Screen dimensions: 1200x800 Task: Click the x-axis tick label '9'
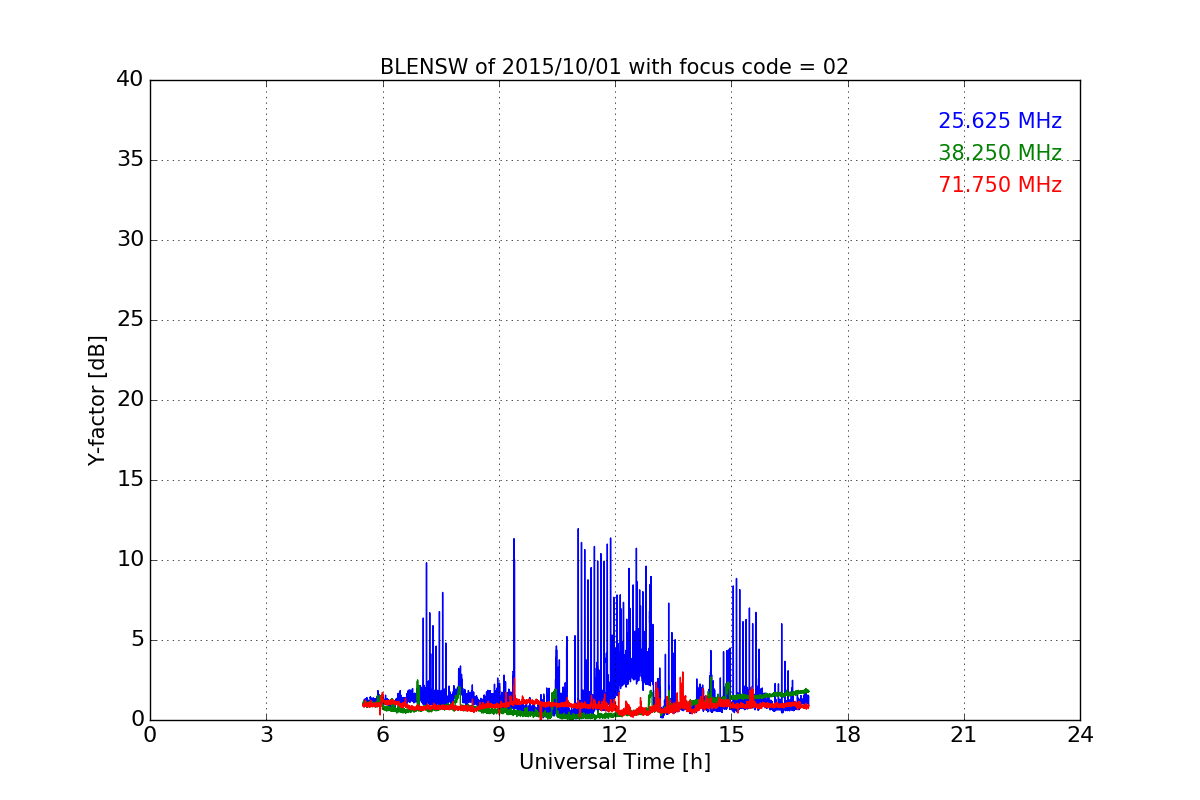(499, 735)
